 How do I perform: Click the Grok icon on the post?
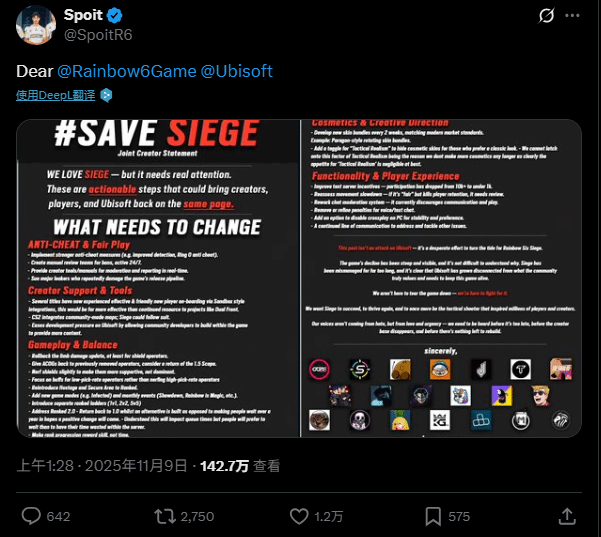coord(546,16)
